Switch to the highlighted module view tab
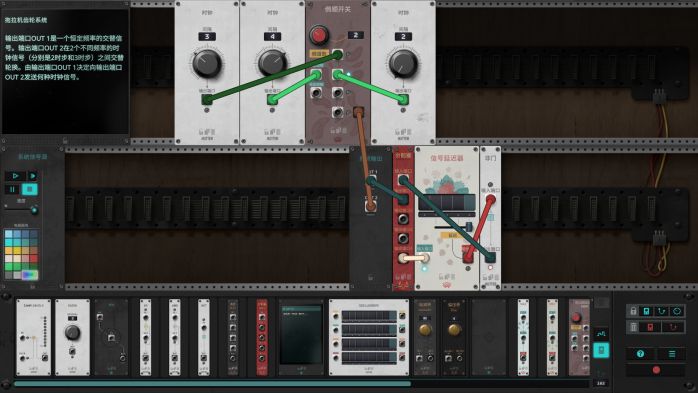Image resolution: width=698 pixels, height=393 pixels. pyautogui.click(x=601, y=350)
